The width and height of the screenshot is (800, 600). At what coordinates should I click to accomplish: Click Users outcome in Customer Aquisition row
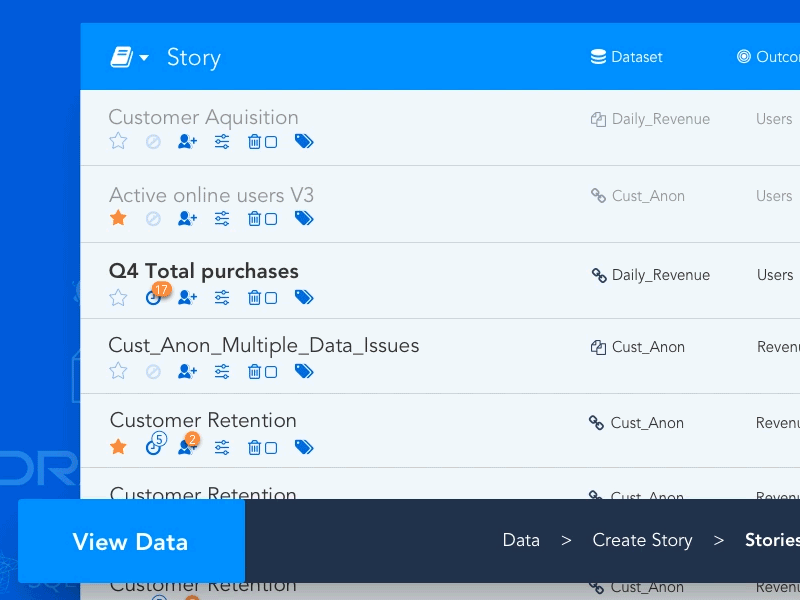pos(774,119)
